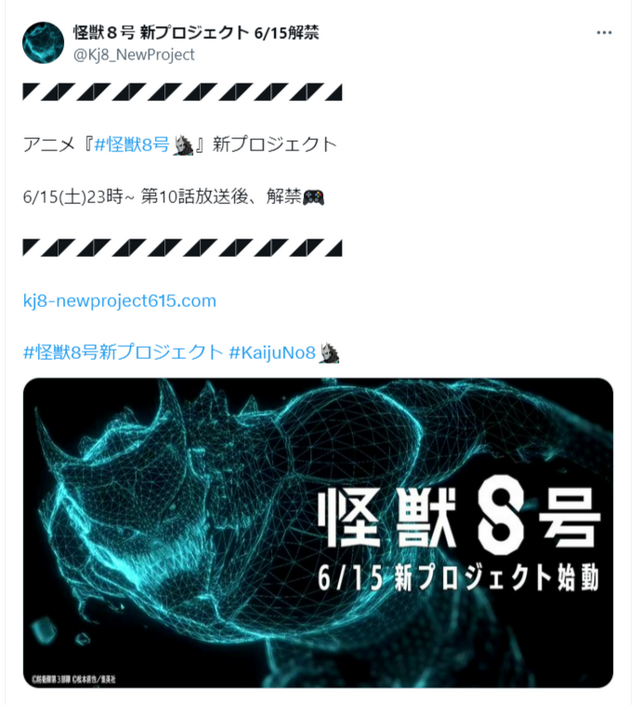
Task: Click the kaiju emoji after the #KaijuNo8 hashtag
Action: [329, 352]
